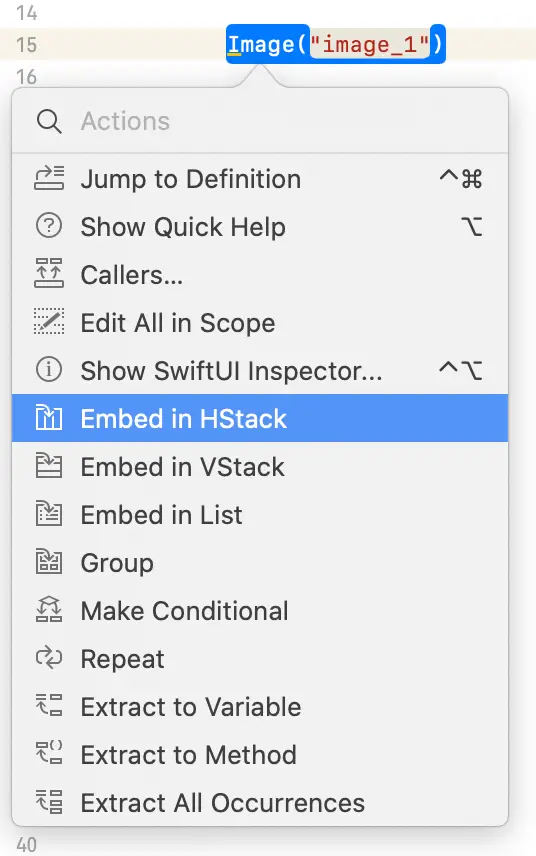
Task: Click the Embed in VStack icon
Action: click(49, 466)
